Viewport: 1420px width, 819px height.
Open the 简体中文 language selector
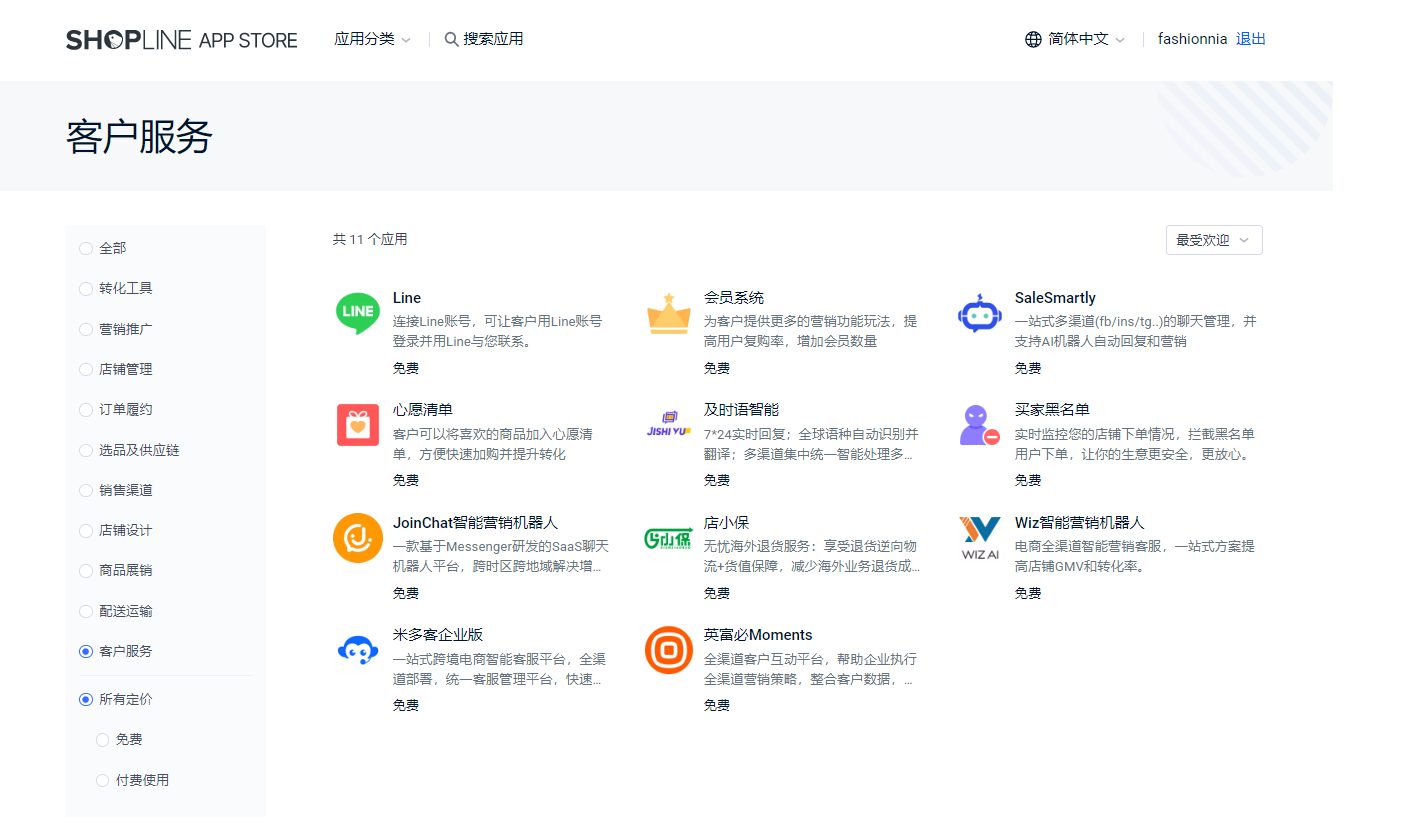click(1075, 39)
